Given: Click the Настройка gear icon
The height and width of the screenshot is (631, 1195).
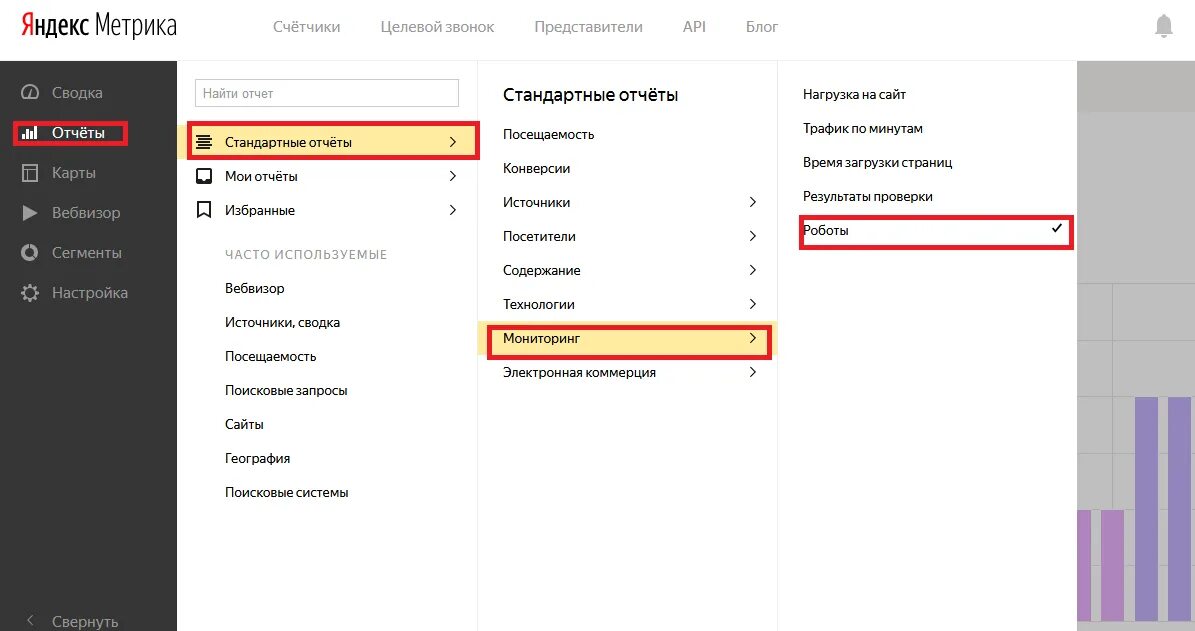Looking at the screenshot, I should pos(30,293).
